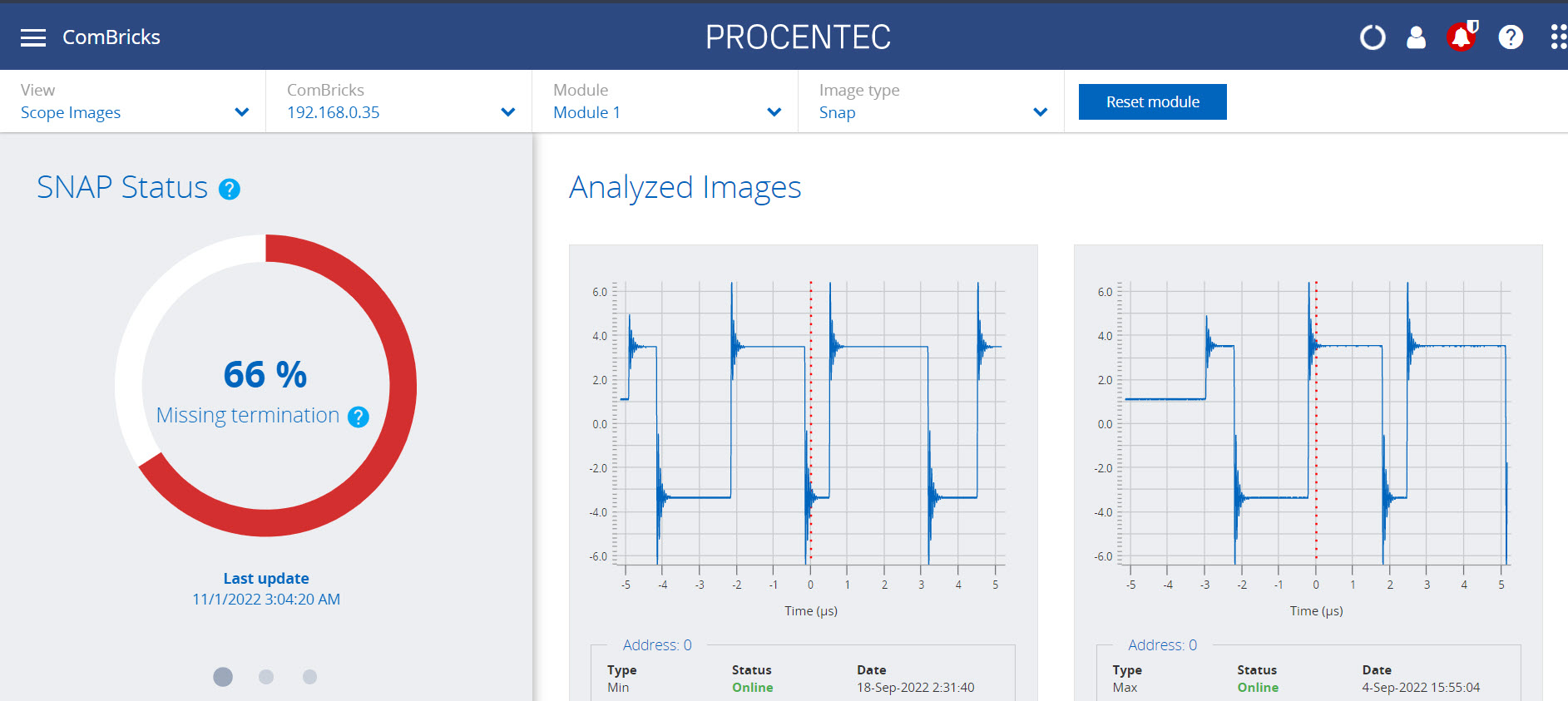Expand the Module dropdown showing Module 1
1568x701 pixels.
point(665,101)
